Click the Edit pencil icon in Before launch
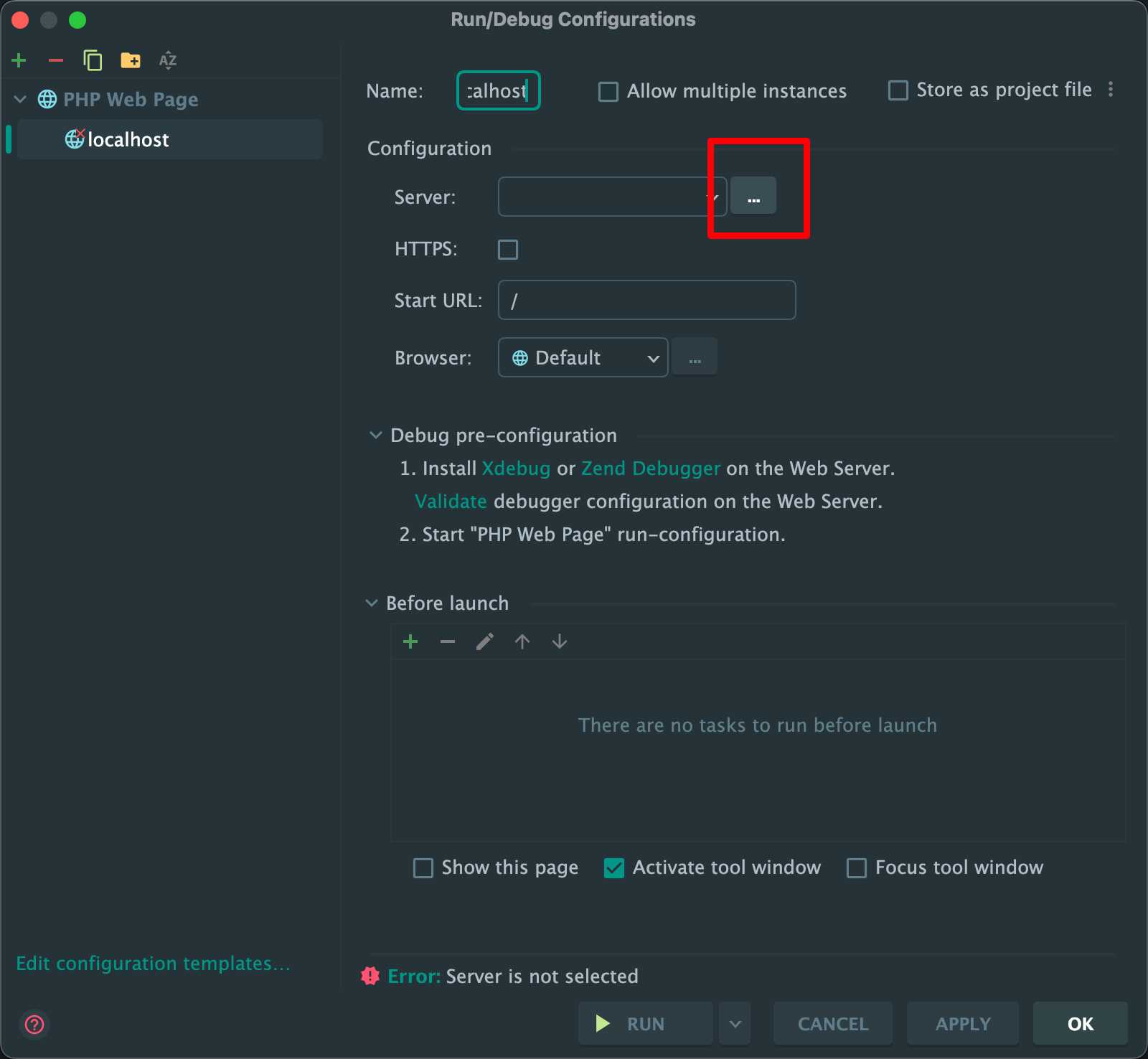Image resolution: width=1148 pixels, height=1059 pixels. [x=485, y=641]
